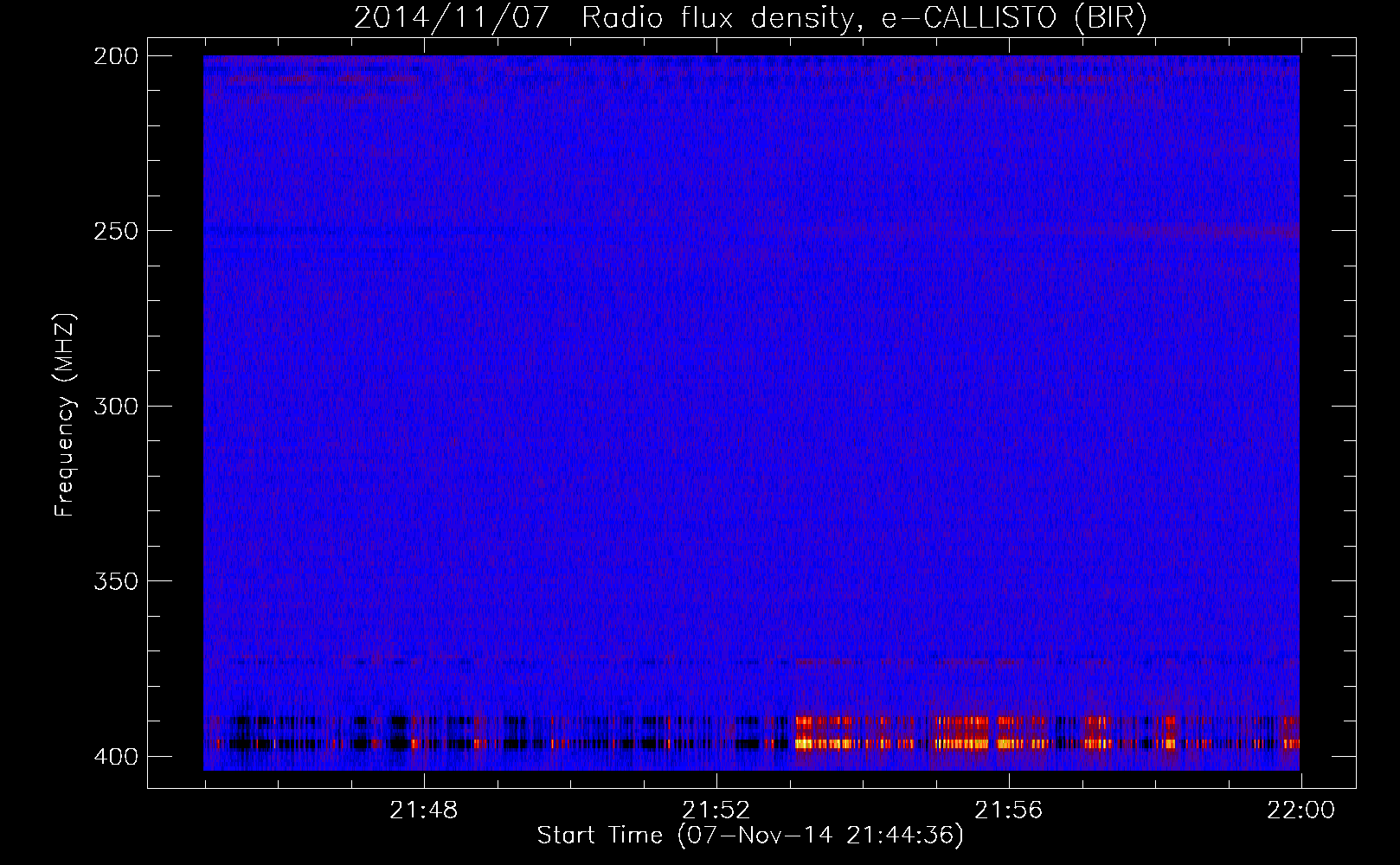Click the 'Start Time (07-Nov-14 21:44:36)' label

click(x=750, y=836)
